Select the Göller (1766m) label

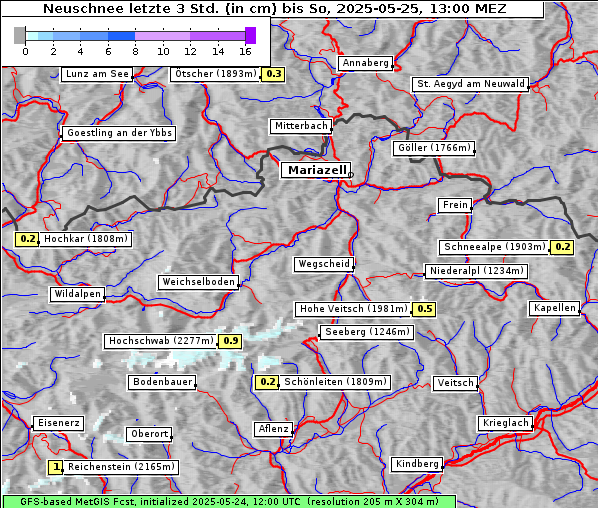click(434, 148)
